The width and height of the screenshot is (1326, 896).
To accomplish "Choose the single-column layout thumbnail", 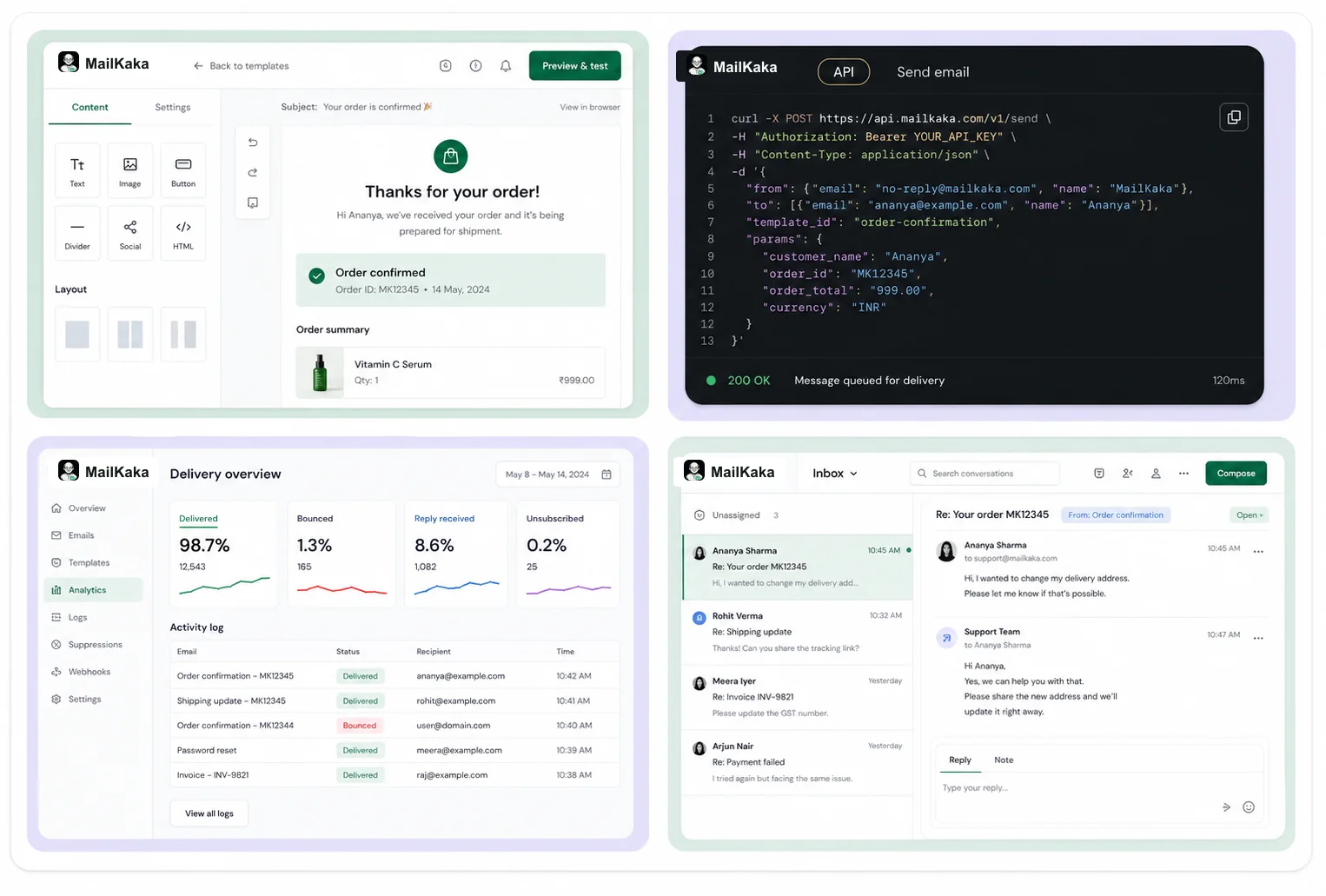I will pyautogui.click(x=77, y=335).
